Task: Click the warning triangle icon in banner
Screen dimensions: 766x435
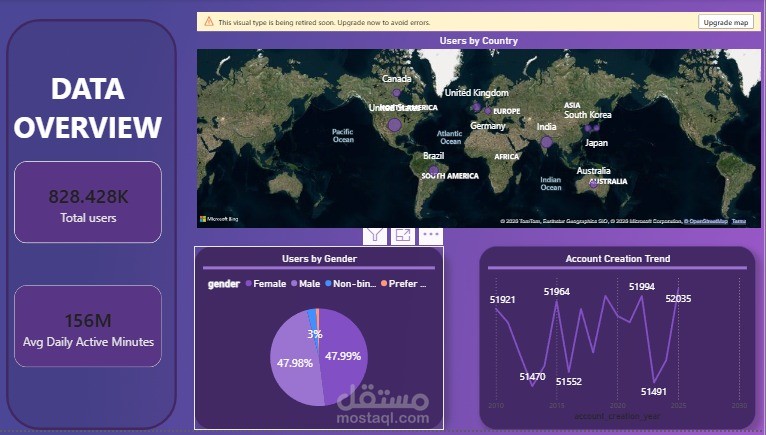Action: click(x=209, y=22)
